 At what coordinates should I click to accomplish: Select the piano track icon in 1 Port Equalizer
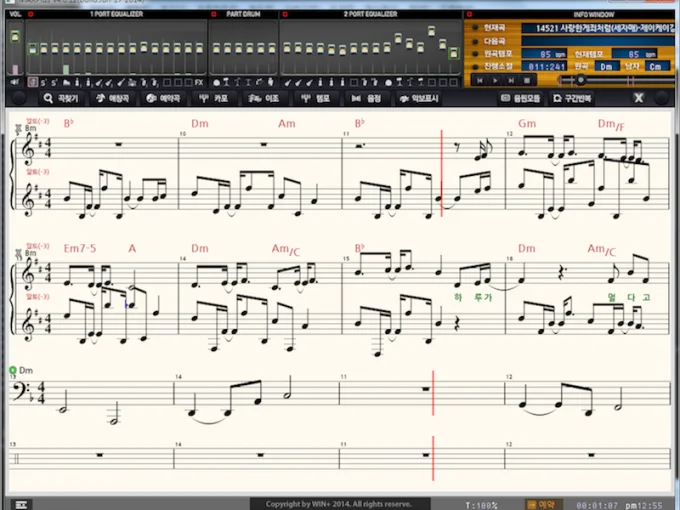(x=66, y=82)
